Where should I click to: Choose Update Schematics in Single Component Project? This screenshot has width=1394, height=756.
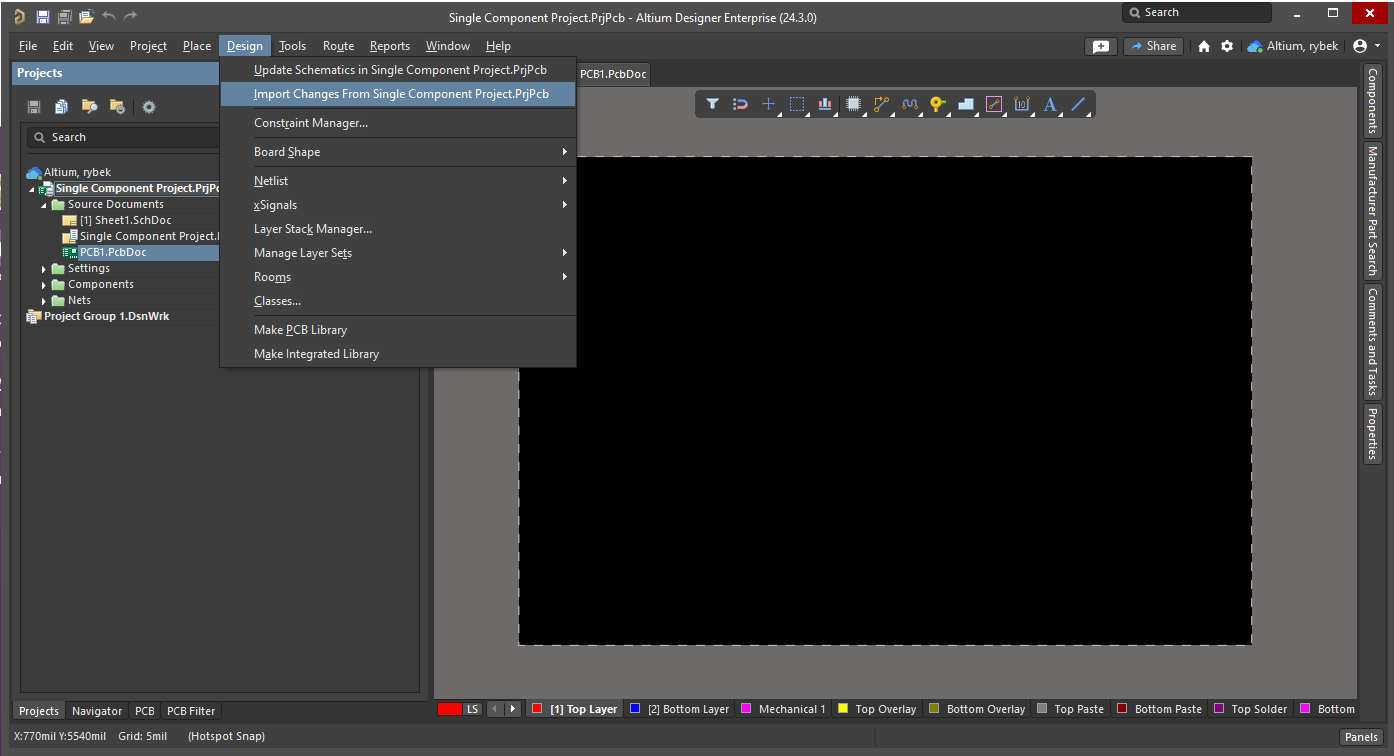(398, 70)
